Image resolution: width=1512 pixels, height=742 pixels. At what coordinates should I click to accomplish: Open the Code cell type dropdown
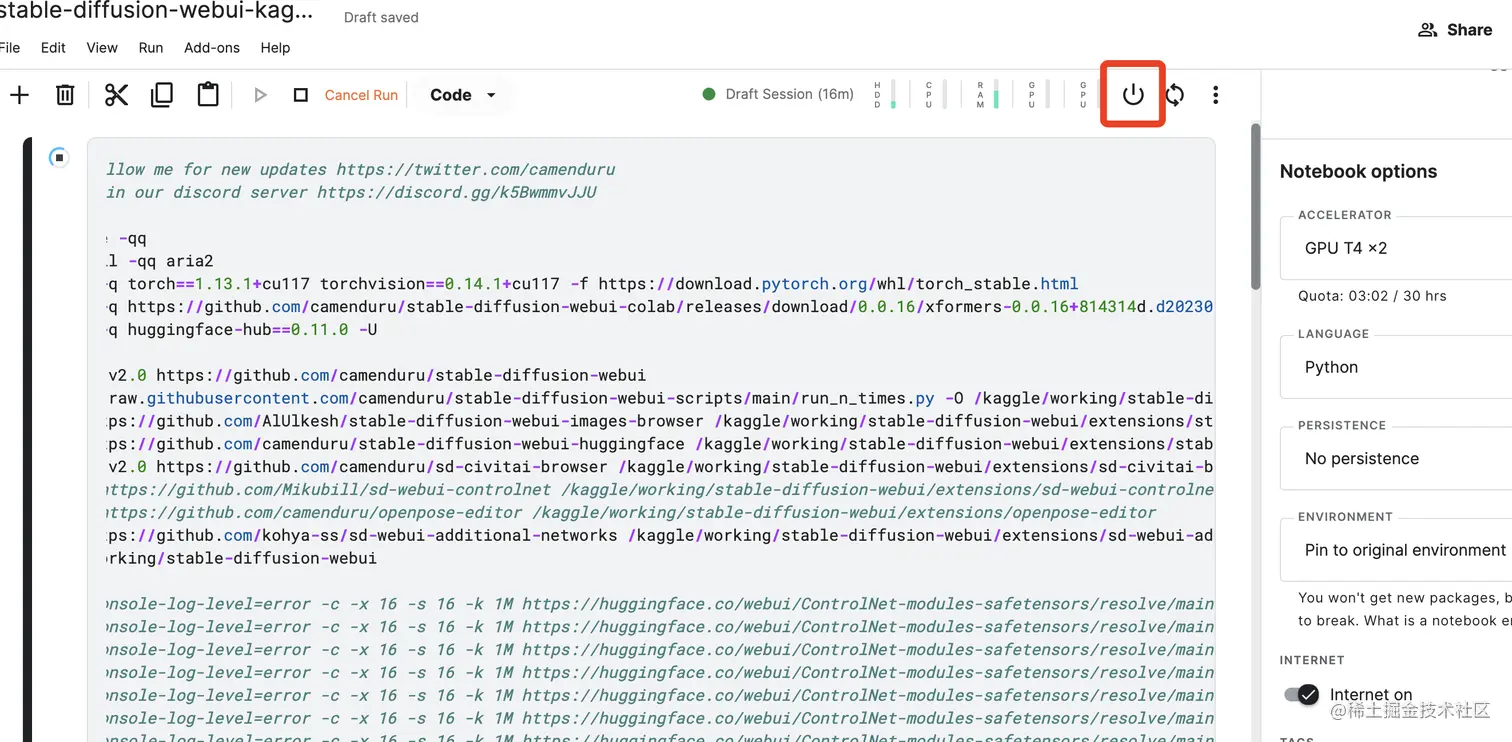pos(463,95)
